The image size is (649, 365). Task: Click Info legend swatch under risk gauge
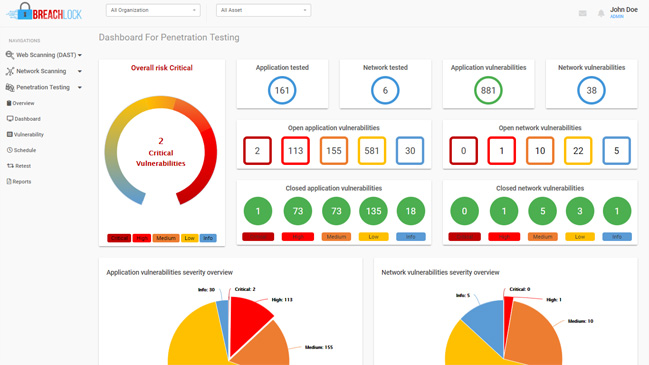pyautogui.click(x=208, y=238)
